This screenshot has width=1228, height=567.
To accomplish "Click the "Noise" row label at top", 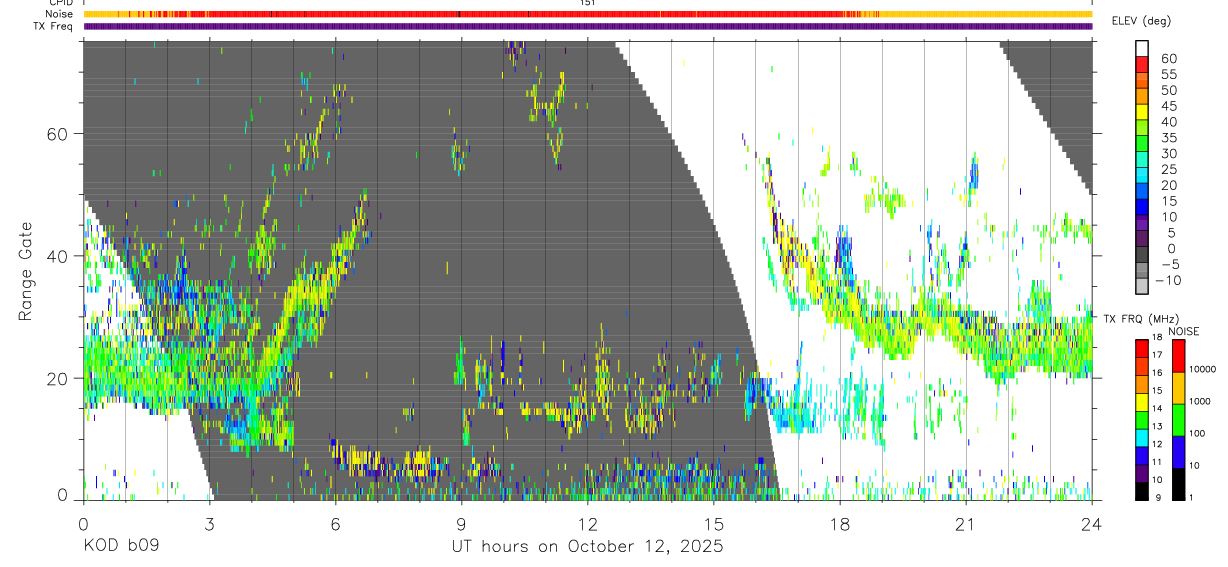I will 59,14.
